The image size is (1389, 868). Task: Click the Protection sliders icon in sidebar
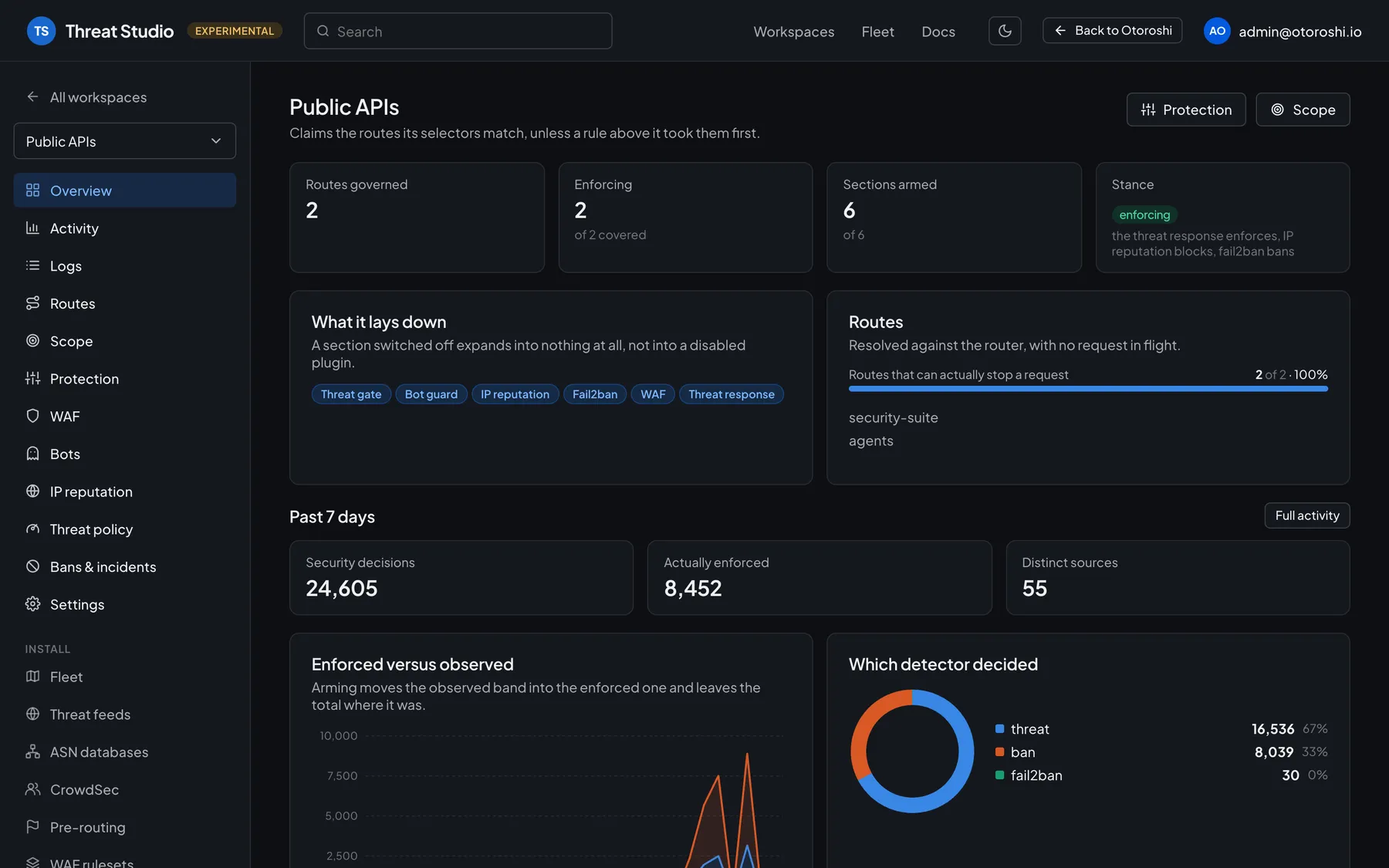[32, 378]
